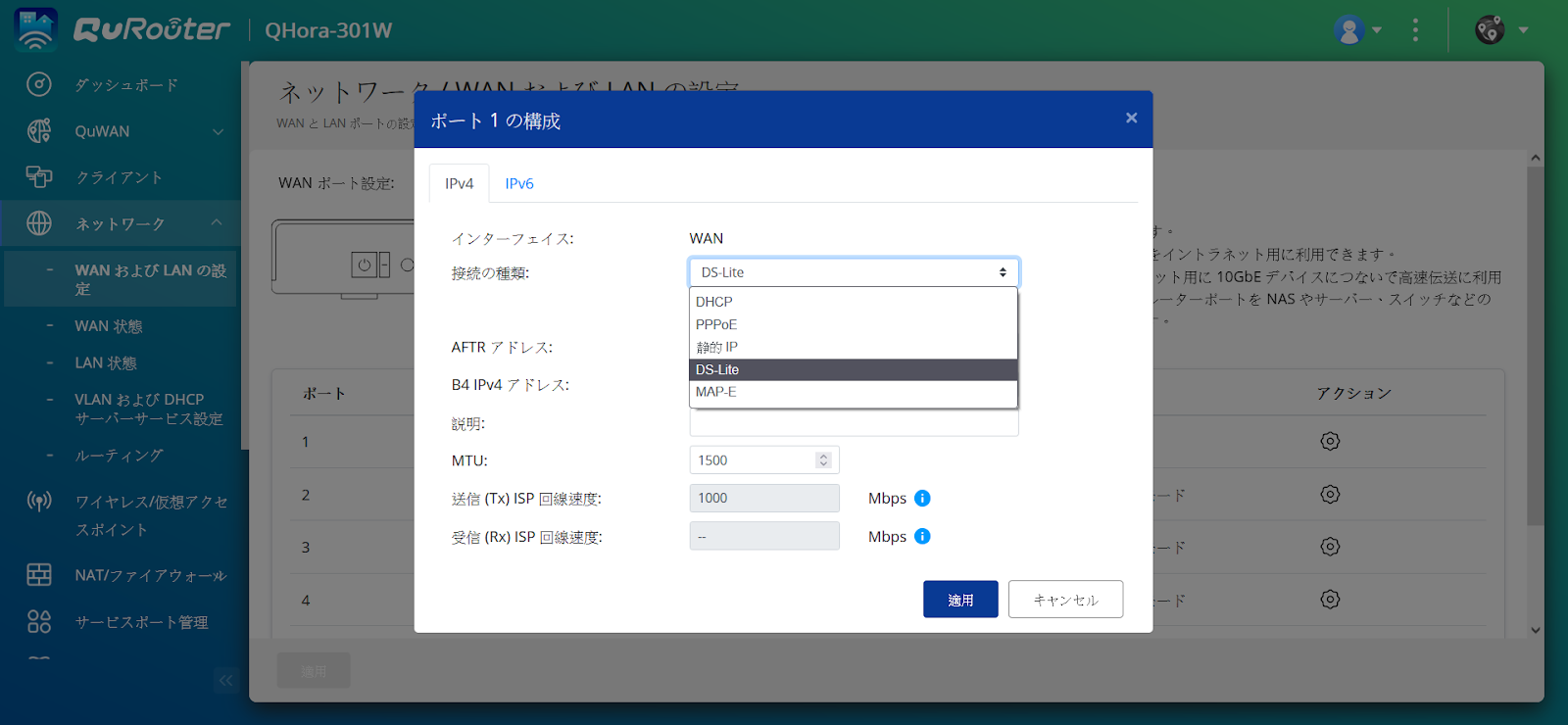Viewport: 1568px width, 725px height.
Task: Expand the QuWAN sidebar menu
Action: coord(218,131)
